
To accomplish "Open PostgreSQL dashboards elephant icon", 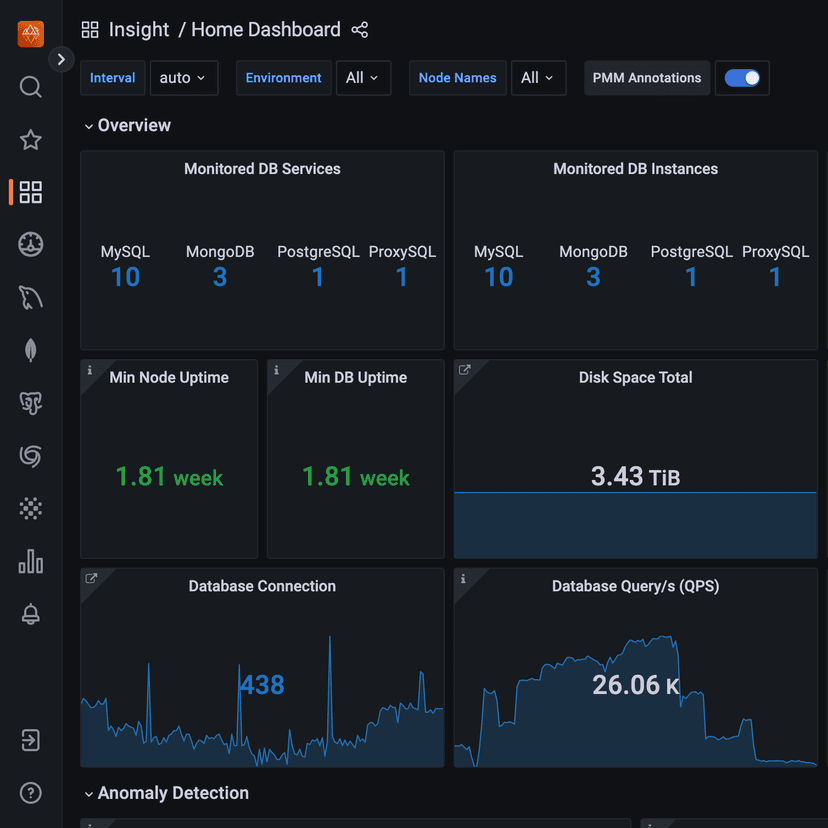I will tap(30, 403).
